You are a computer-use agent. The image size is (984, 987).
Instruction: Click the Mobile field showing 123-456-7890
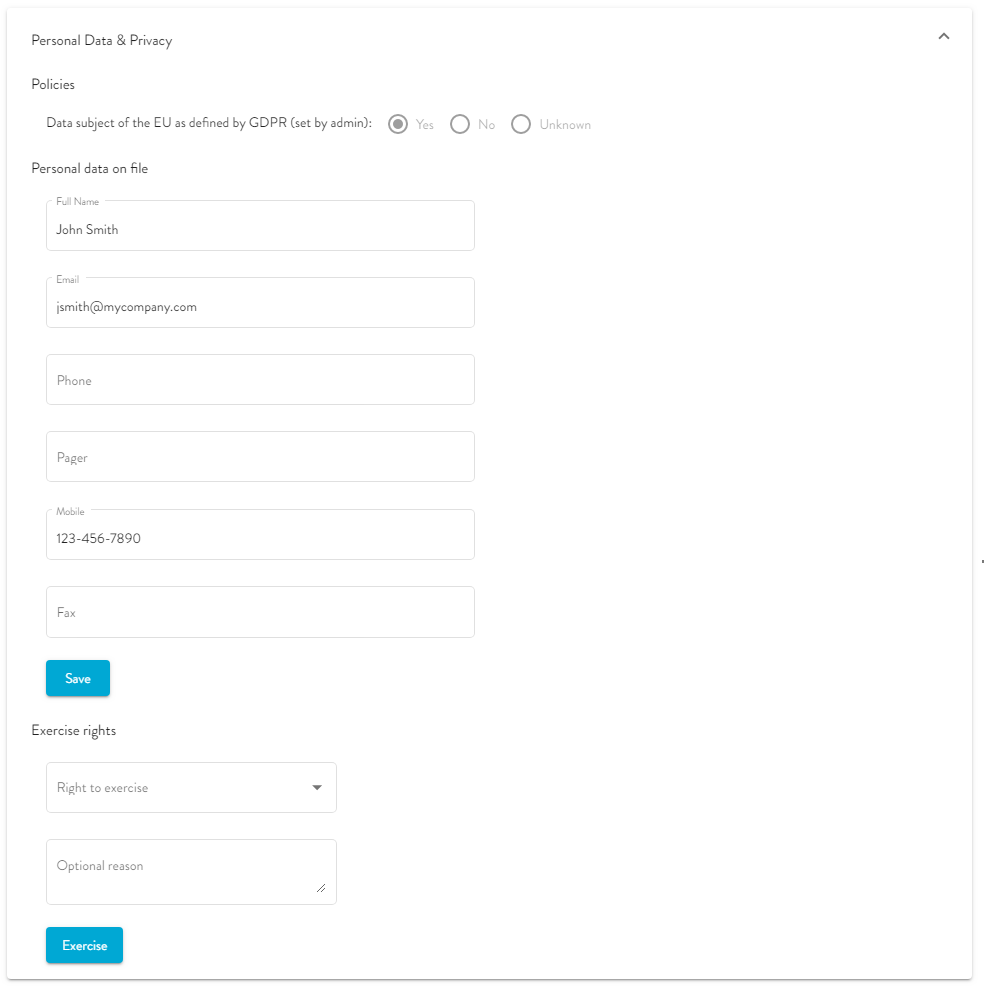pos(260,538)
